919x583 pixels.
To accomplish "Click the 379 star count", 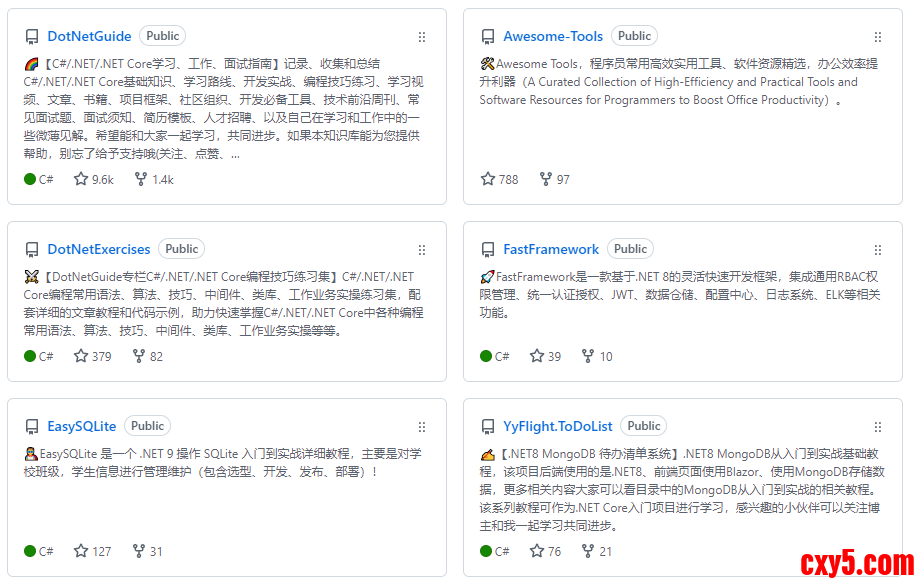I will tap(101, 357).
